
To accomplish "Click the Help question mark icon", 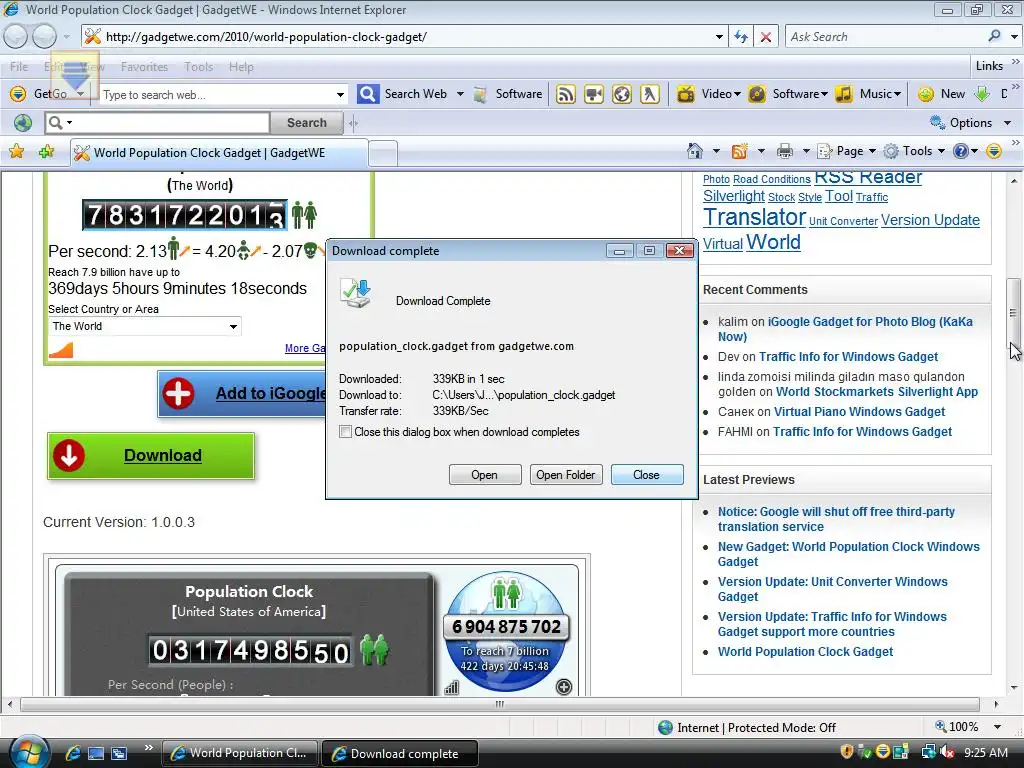I will pos(960,152).
